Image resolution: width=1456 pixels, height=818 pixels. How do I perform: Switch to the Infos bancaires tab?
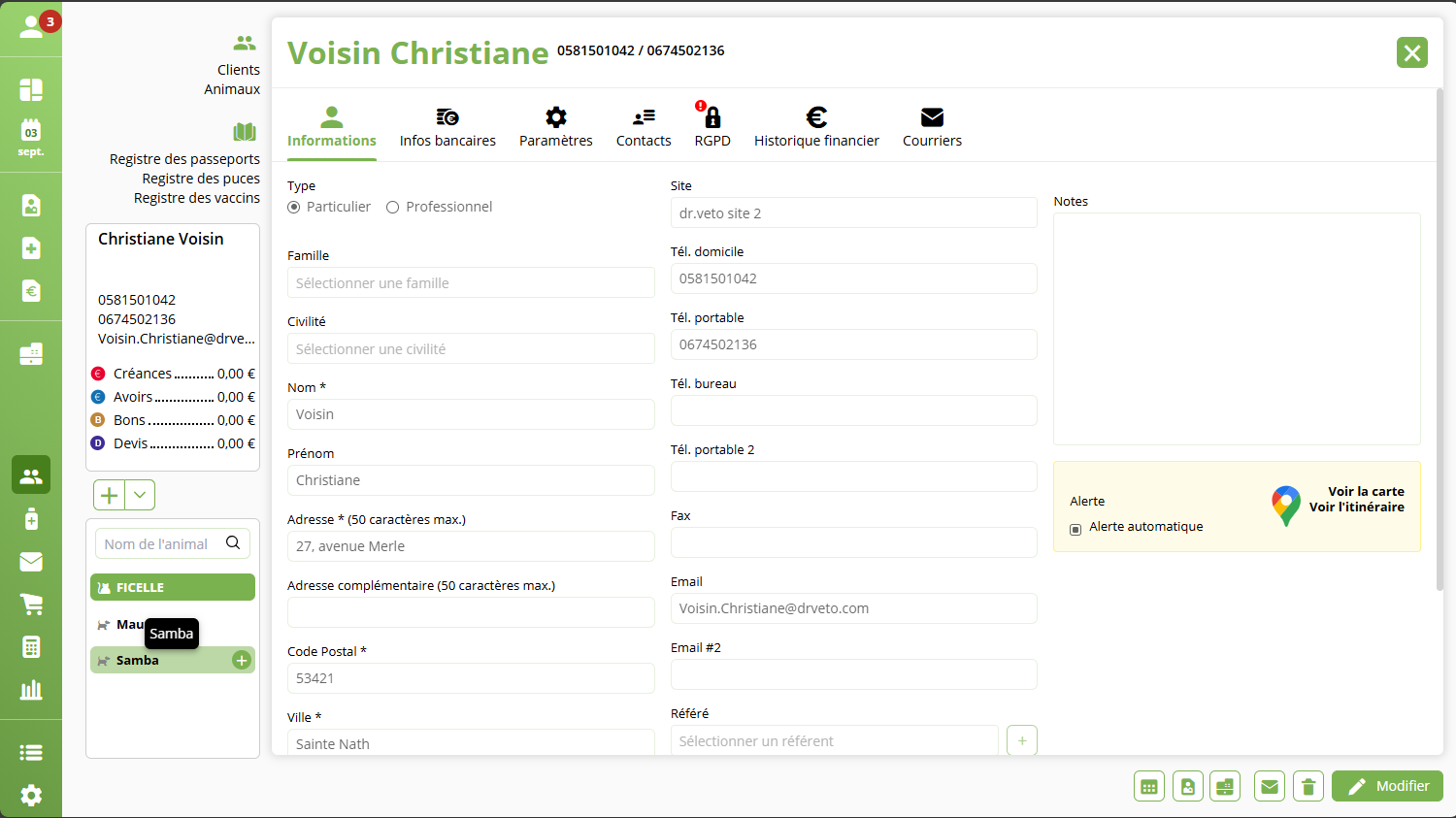(x=447, y=128)
